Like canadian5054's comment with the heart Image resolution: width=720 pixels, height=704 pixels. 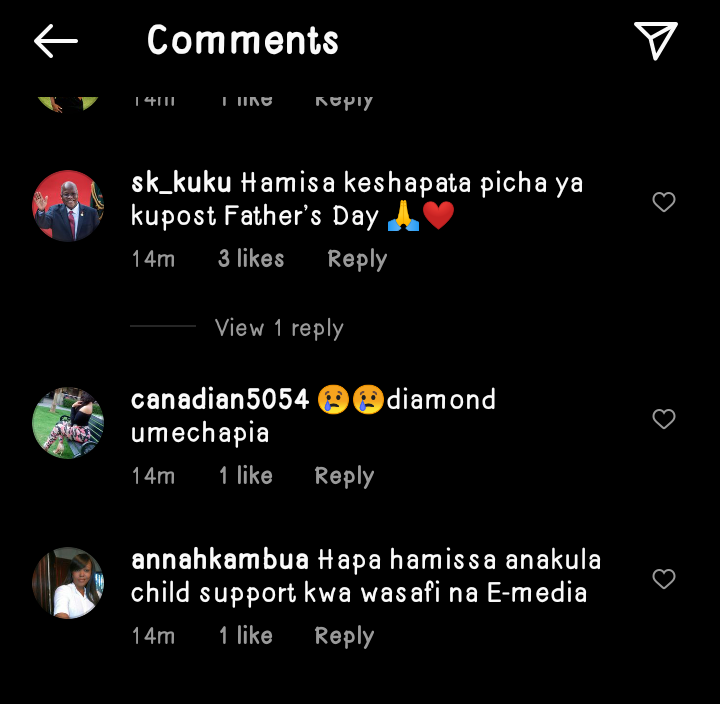(664, 419)
